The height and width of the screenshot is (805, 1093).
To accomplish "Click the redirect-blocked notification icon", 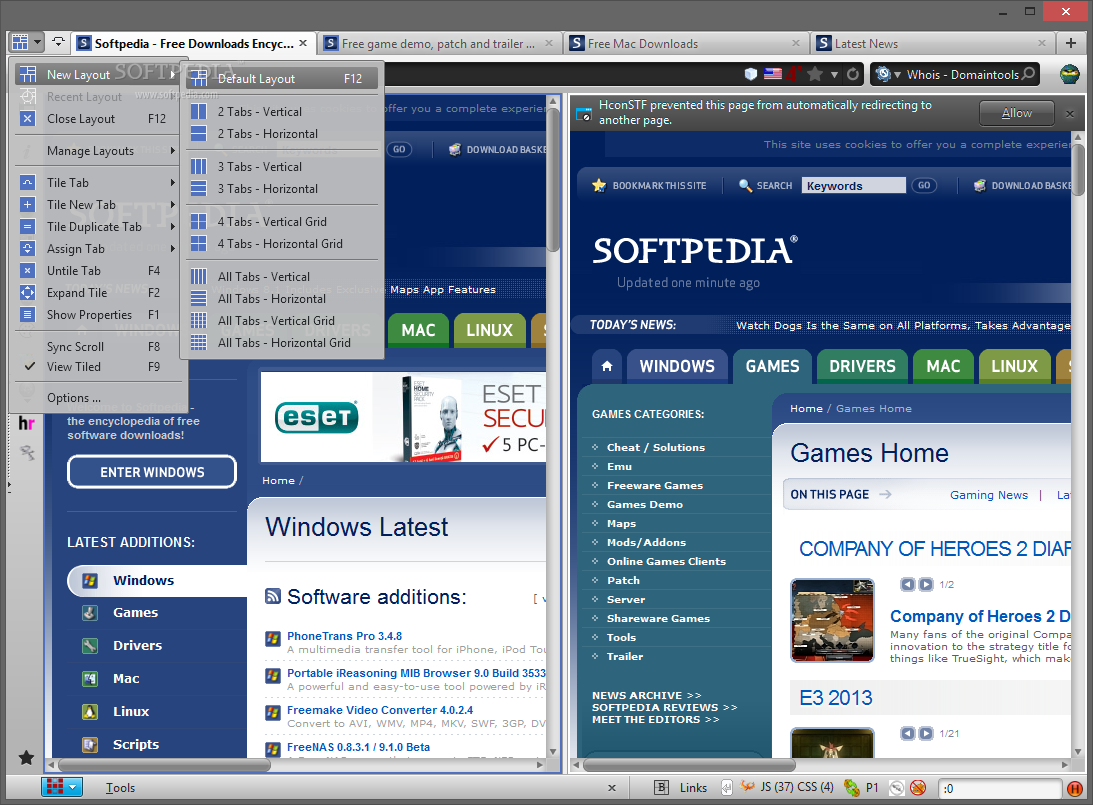I will (583, 114).
